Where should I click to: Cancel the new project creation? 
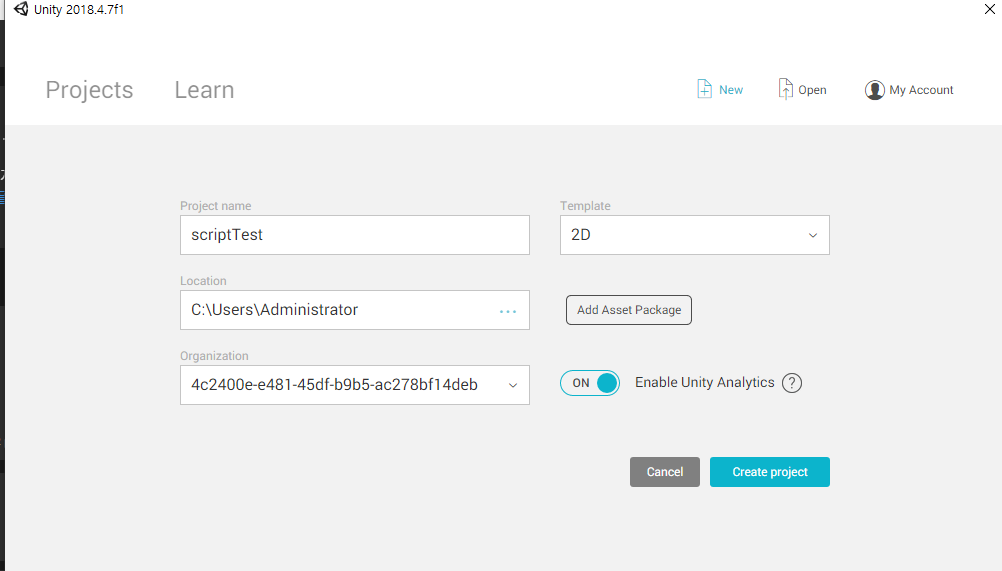point(665,472)
